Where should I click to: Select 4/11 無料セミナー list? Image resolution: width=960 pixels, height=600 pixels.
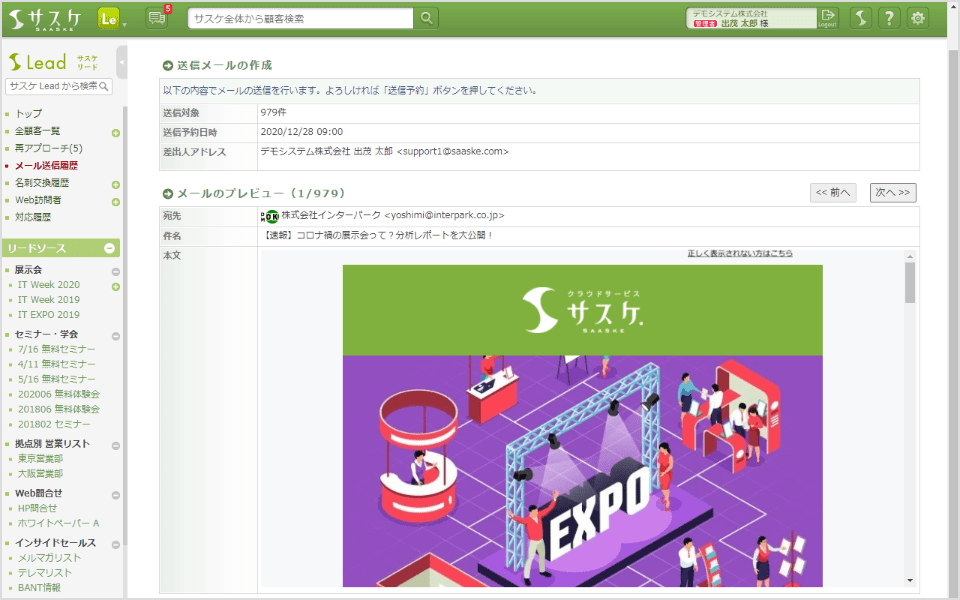[56, 364]
